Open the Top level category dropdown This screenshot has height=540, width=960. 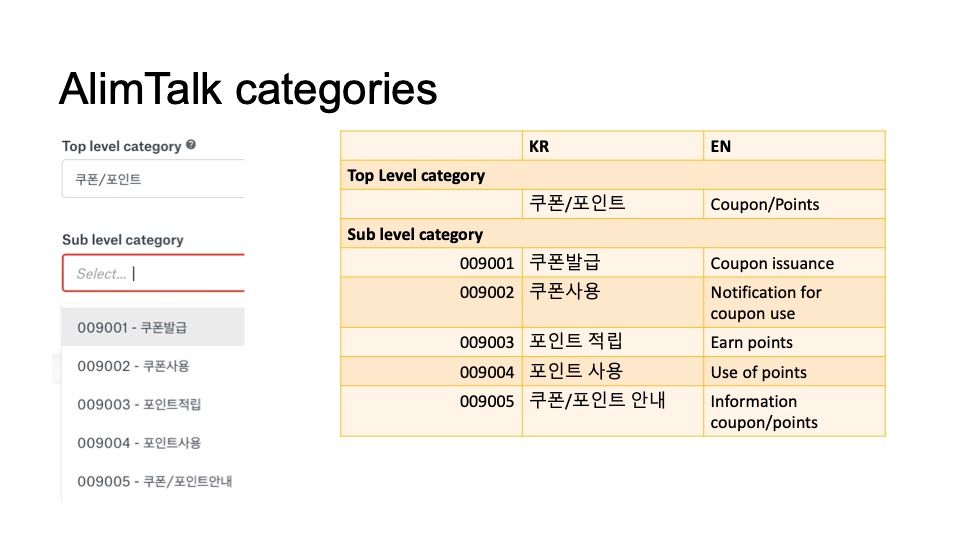[153, 179]
